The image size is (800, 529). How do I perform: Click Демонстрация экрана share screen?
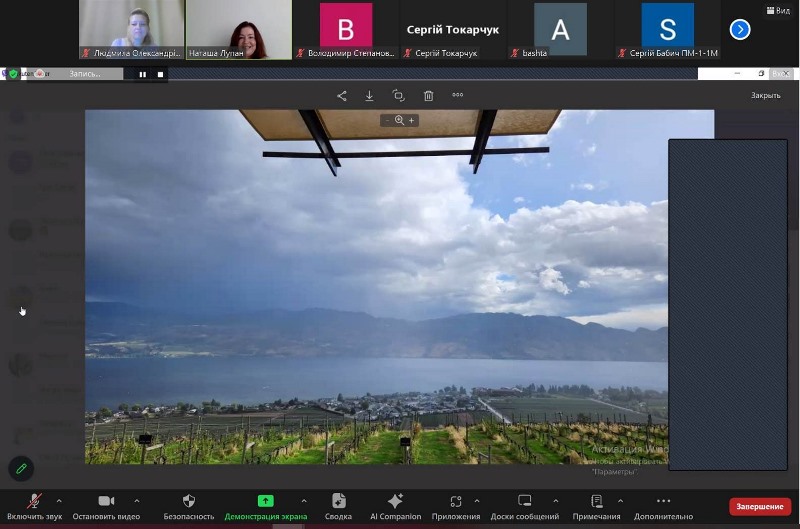(266, 507)
